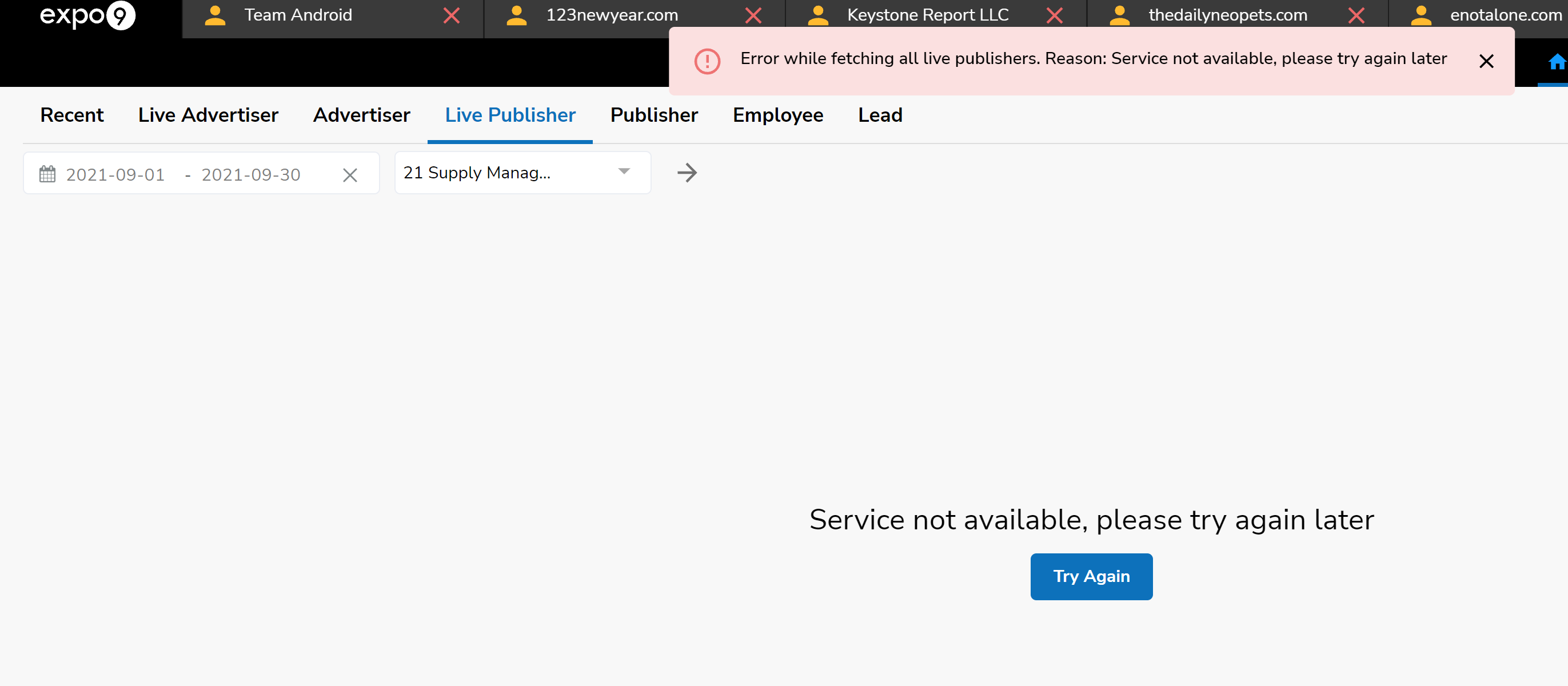Click the calendar icon in date field
This screenshot has width=1568, height=686.
(47, 175)
